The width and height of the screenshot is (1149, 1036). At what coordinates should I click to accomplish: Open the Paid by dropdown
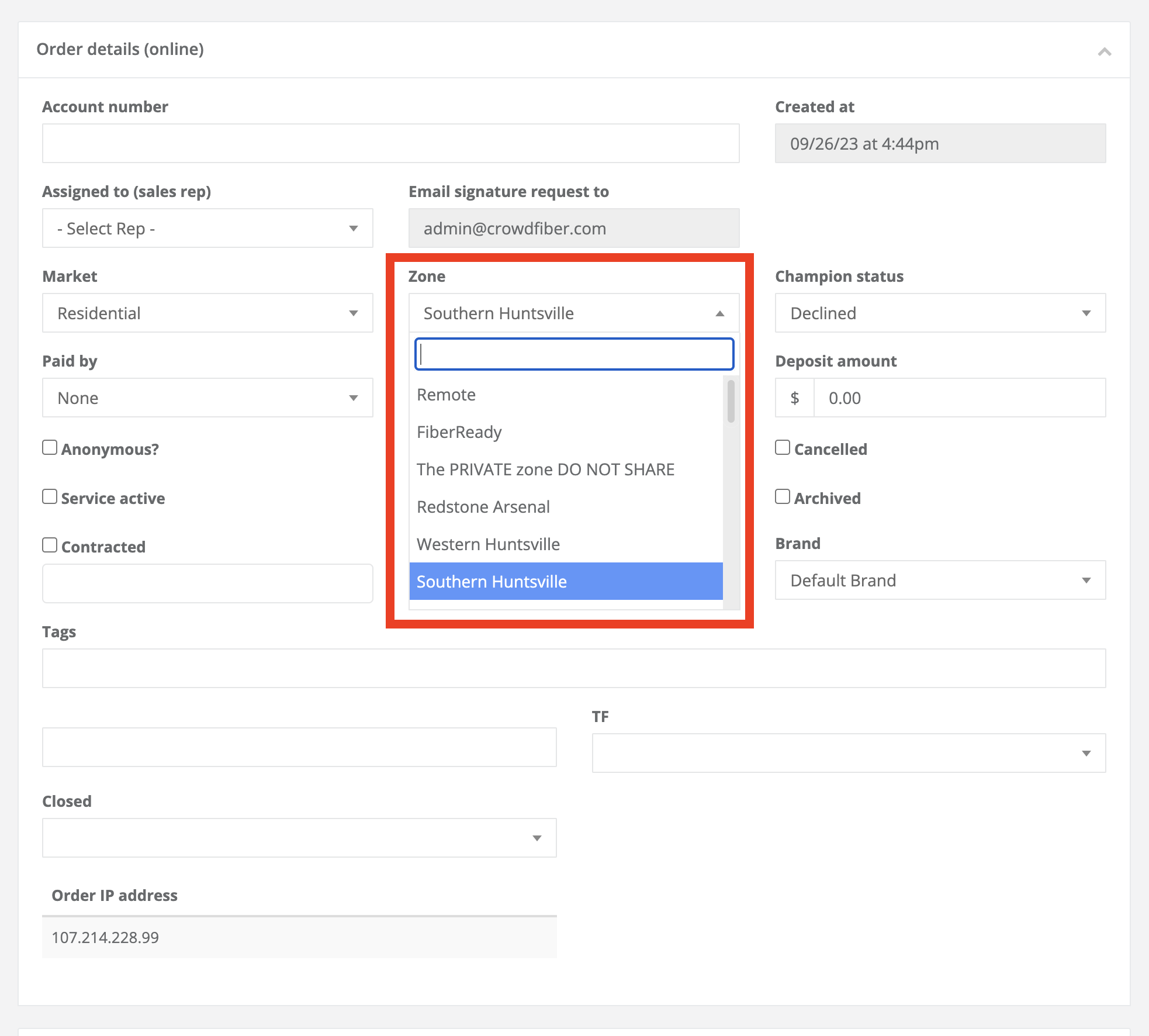point(207,398)
